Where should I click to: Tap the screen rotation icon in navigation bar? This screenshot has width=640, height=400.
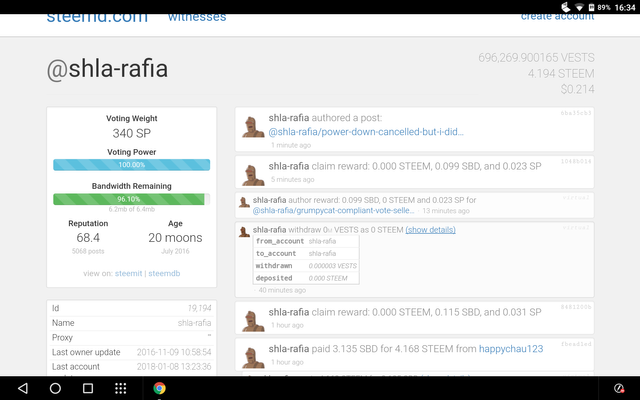[619, 388]
